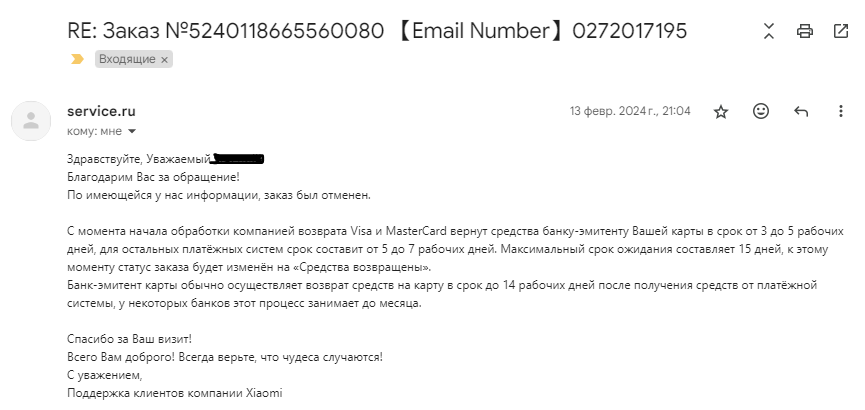Image resolution: width=865 pixels, height=410 pixels.
Task: Print the whole email conversation
Action: click(805, 31)
